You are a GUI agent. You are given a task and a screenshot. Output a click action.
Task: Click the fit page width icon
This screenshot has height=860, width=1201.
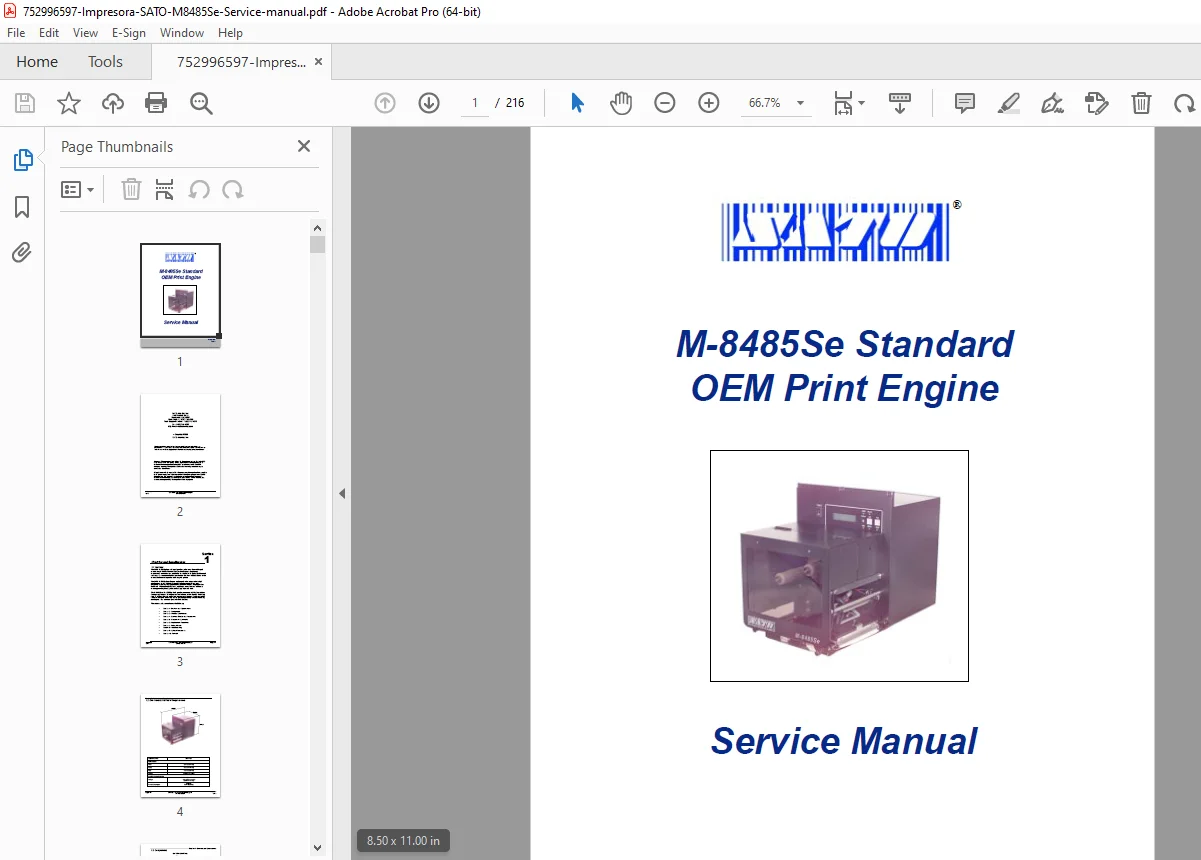click(843, 103)
